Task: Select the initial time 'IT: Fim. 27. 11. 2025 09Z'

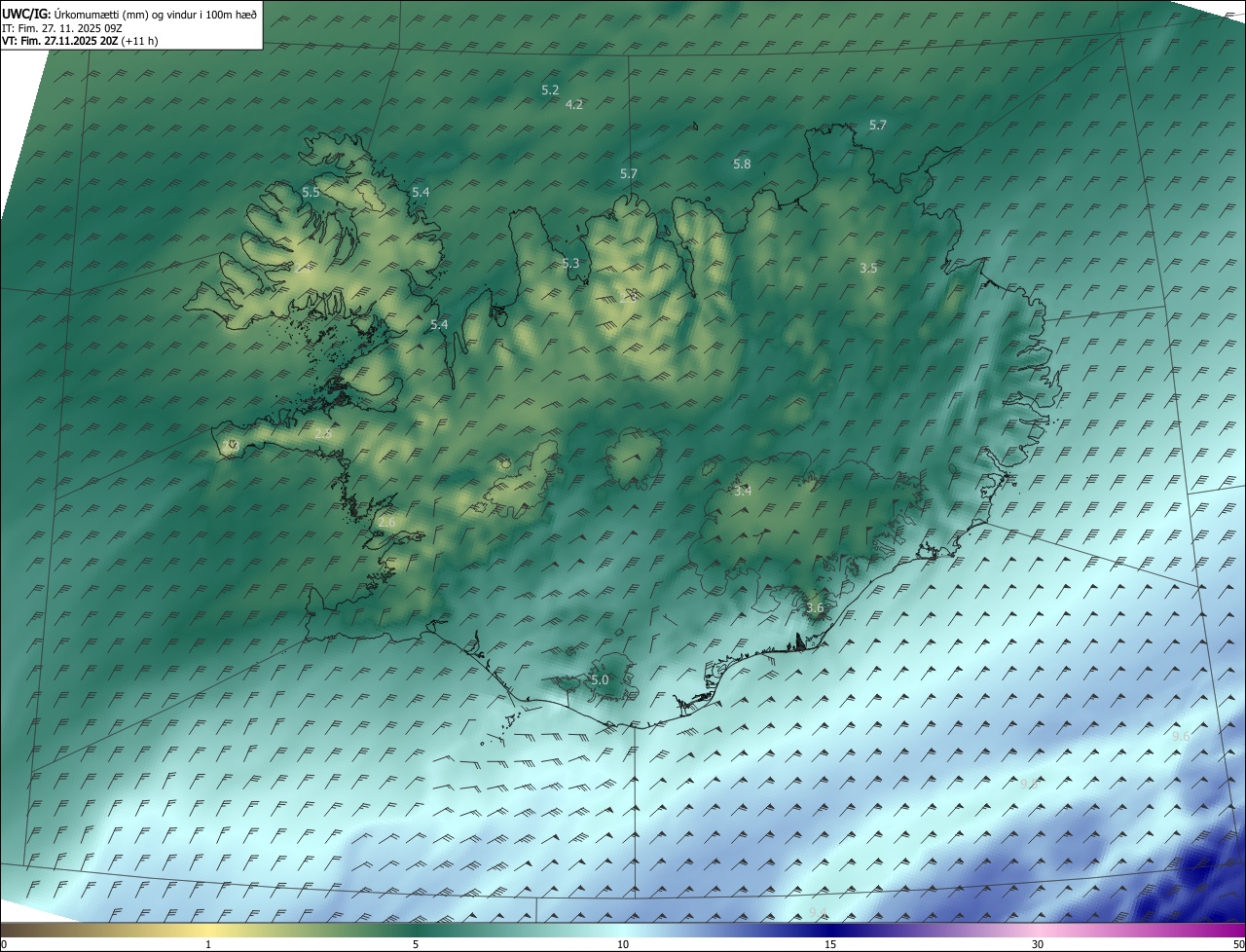Action: pyautogui.click(x=62, y=27)
